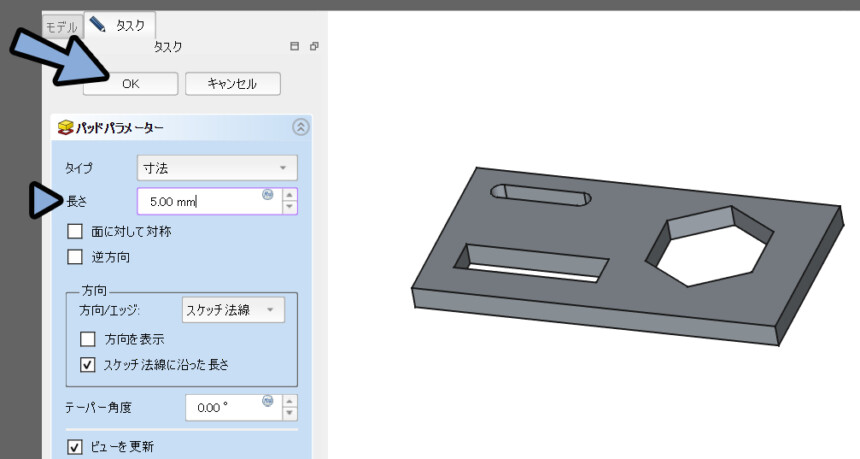Click the rounded slot hole on model
The height and width of the screenshot is (459, 860).
[x=541, y=195]
